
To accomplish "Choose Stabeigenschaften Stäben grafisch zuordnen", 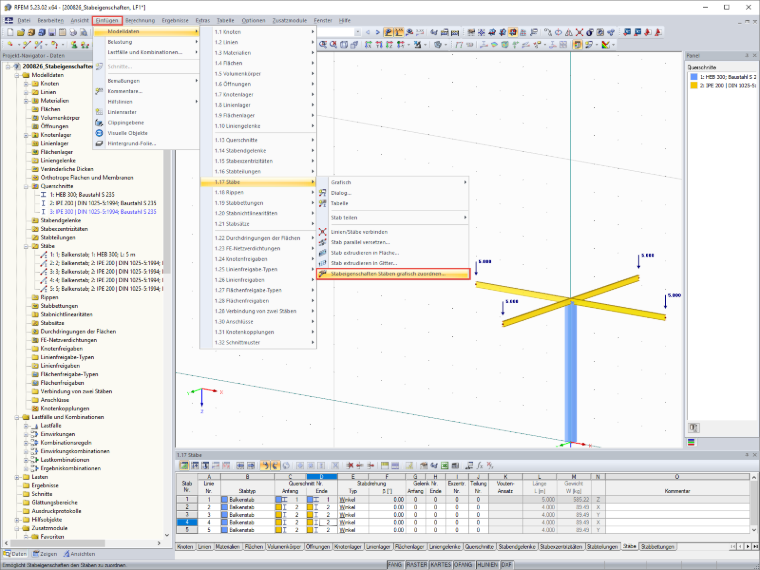I will [393, 274].
